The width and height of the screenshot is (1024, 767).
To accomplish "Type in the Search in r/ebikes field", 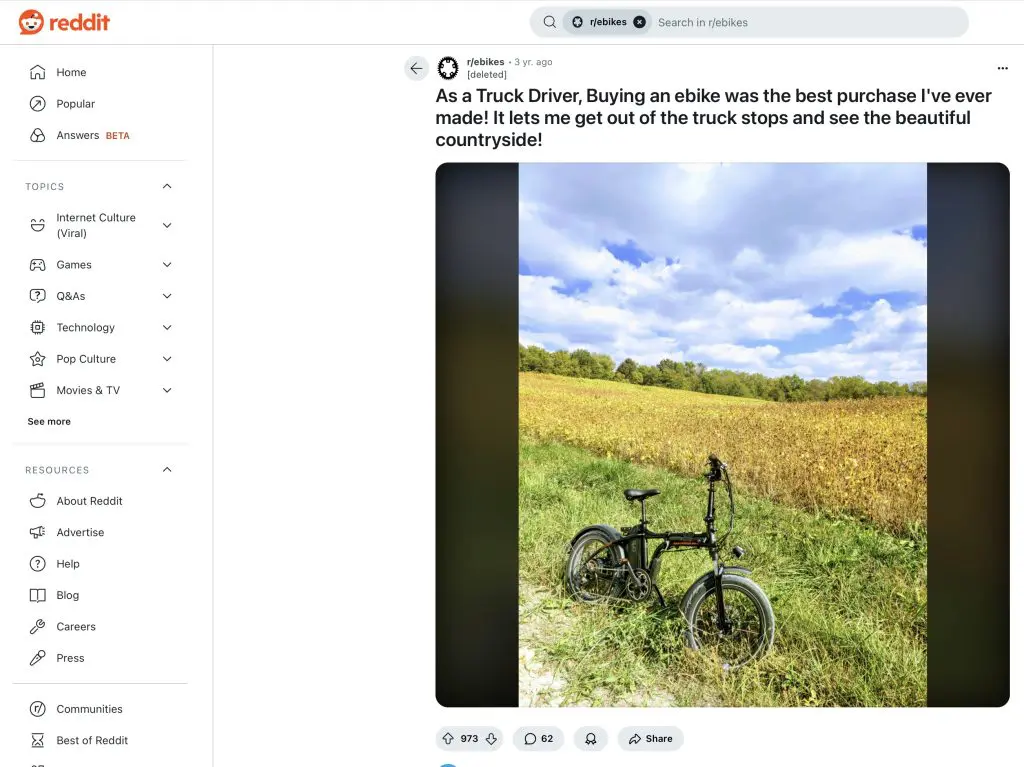I will [800, 22].
